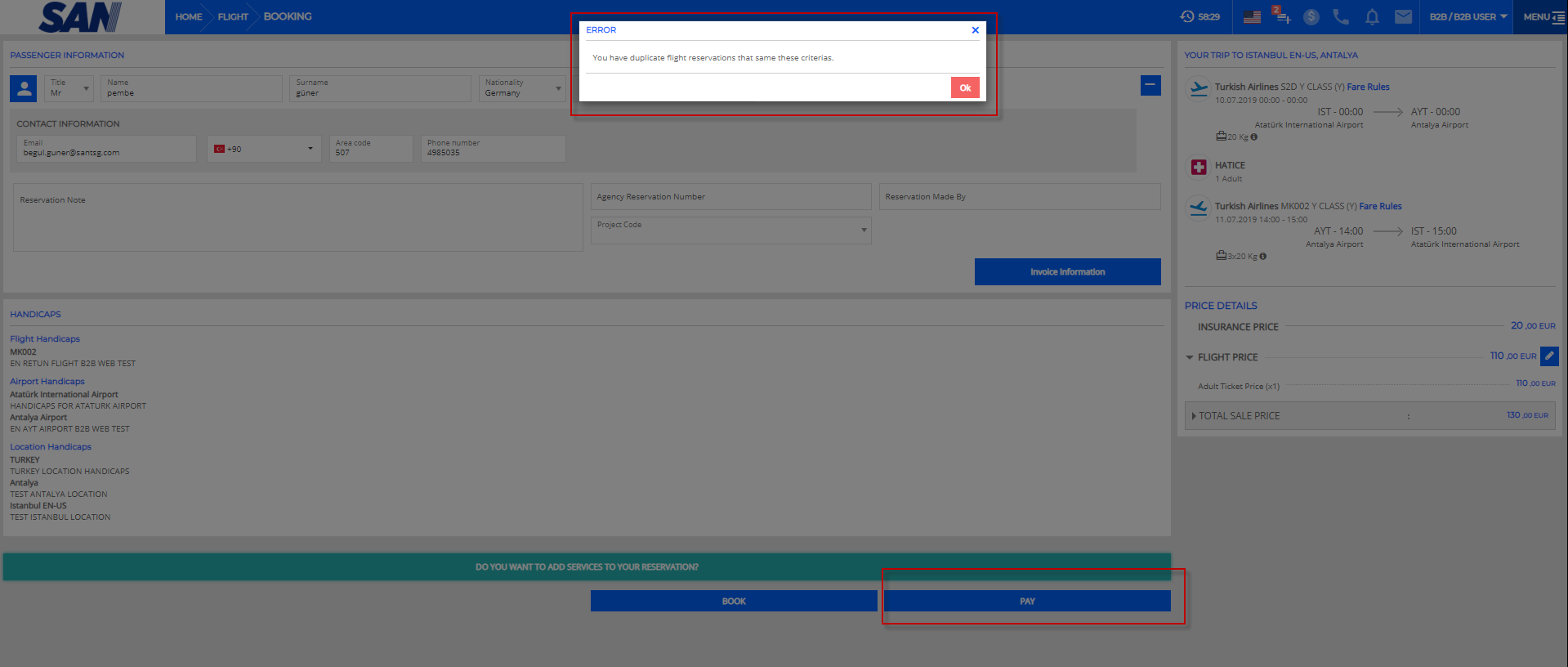
Task: Open the notifications bell
Action: pos(1372,17)
